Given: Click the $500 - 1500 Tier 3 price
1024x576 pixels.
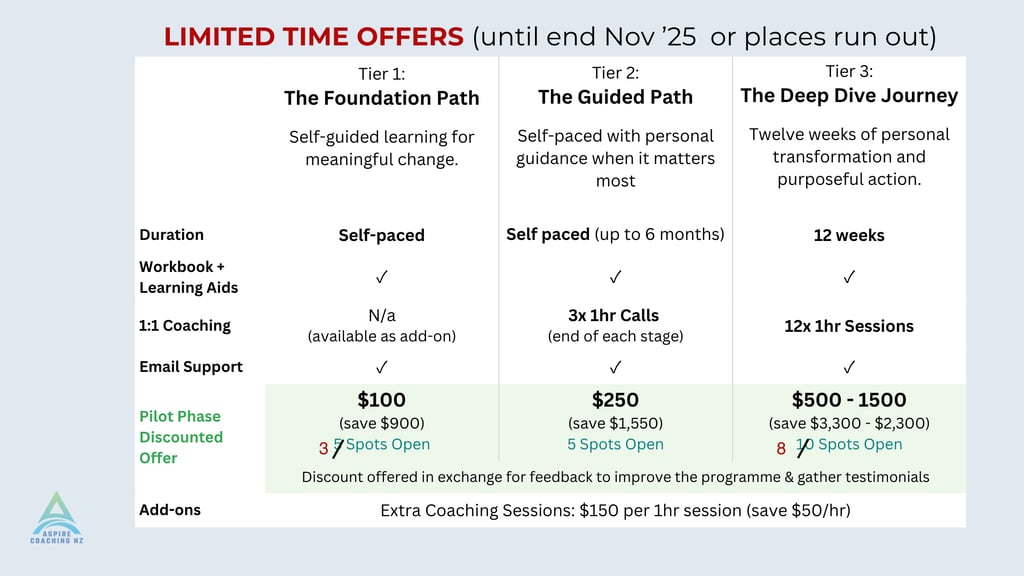Looking at the screenshot, I should (x=849, y=400).
